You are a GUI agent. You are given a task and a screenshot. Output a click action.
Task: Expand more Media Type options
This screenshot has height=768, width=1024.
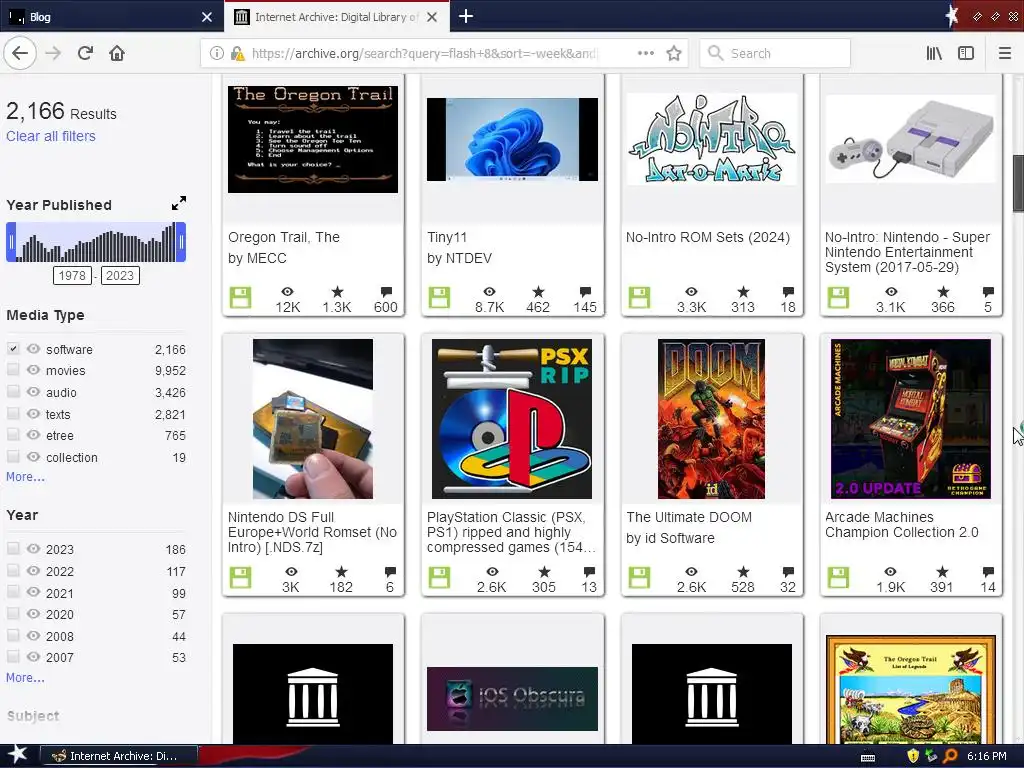click(x=25, y=477)
